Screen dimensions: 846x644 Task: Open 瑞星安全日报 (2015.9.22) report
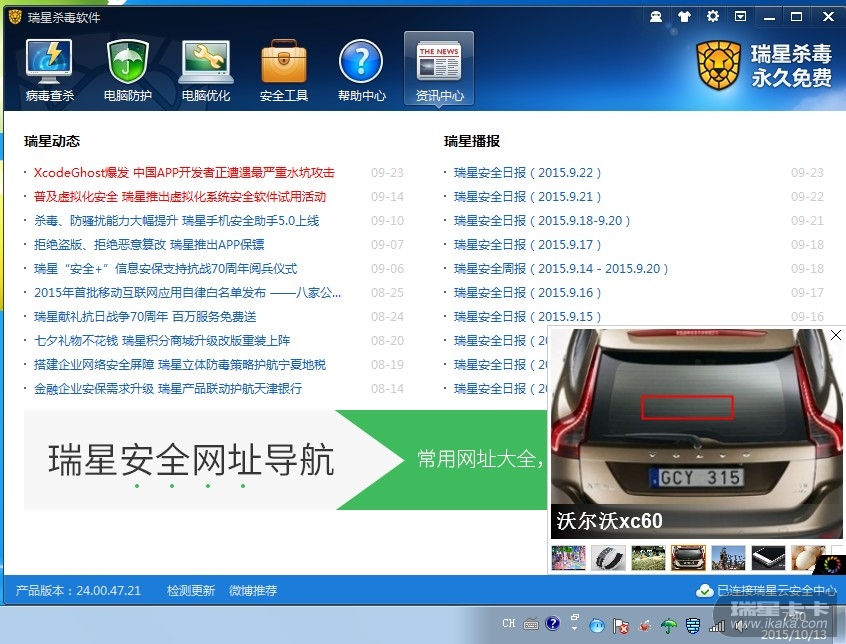coord(527,173)
